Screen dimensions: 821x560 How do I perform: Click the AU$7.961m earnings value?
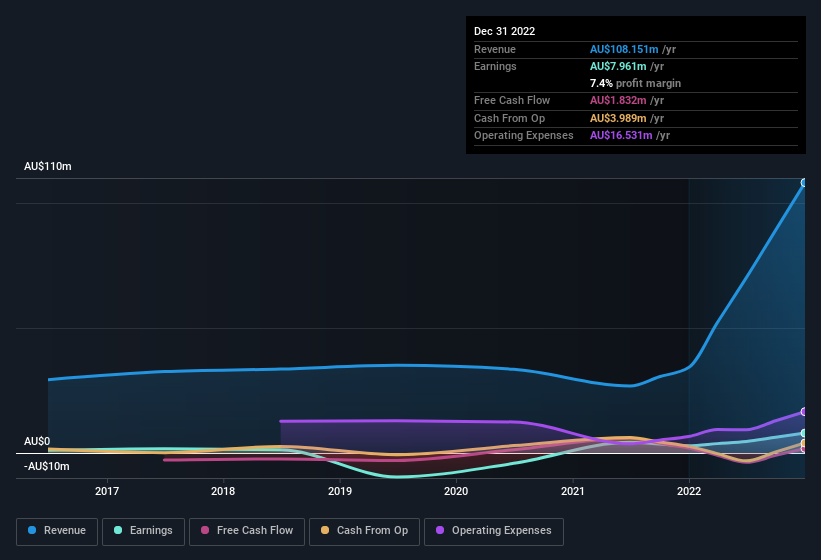click(618, 66)
